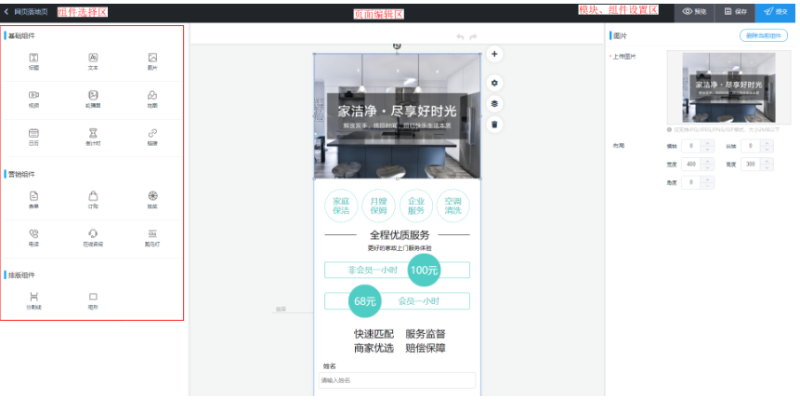Select the kitchen banner image on canvas
The width and height of the screenshot is (800, 411).
point(397,116)
